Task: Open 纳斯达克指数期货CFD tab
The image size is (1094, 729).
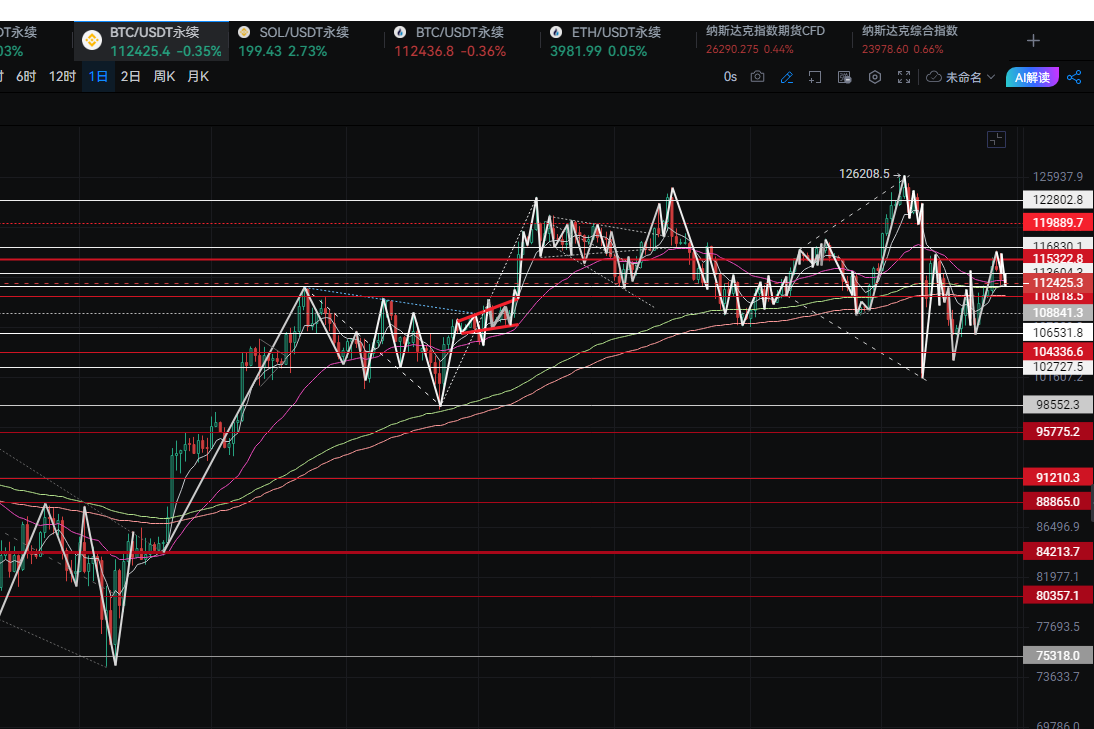Action: point(765,40)
